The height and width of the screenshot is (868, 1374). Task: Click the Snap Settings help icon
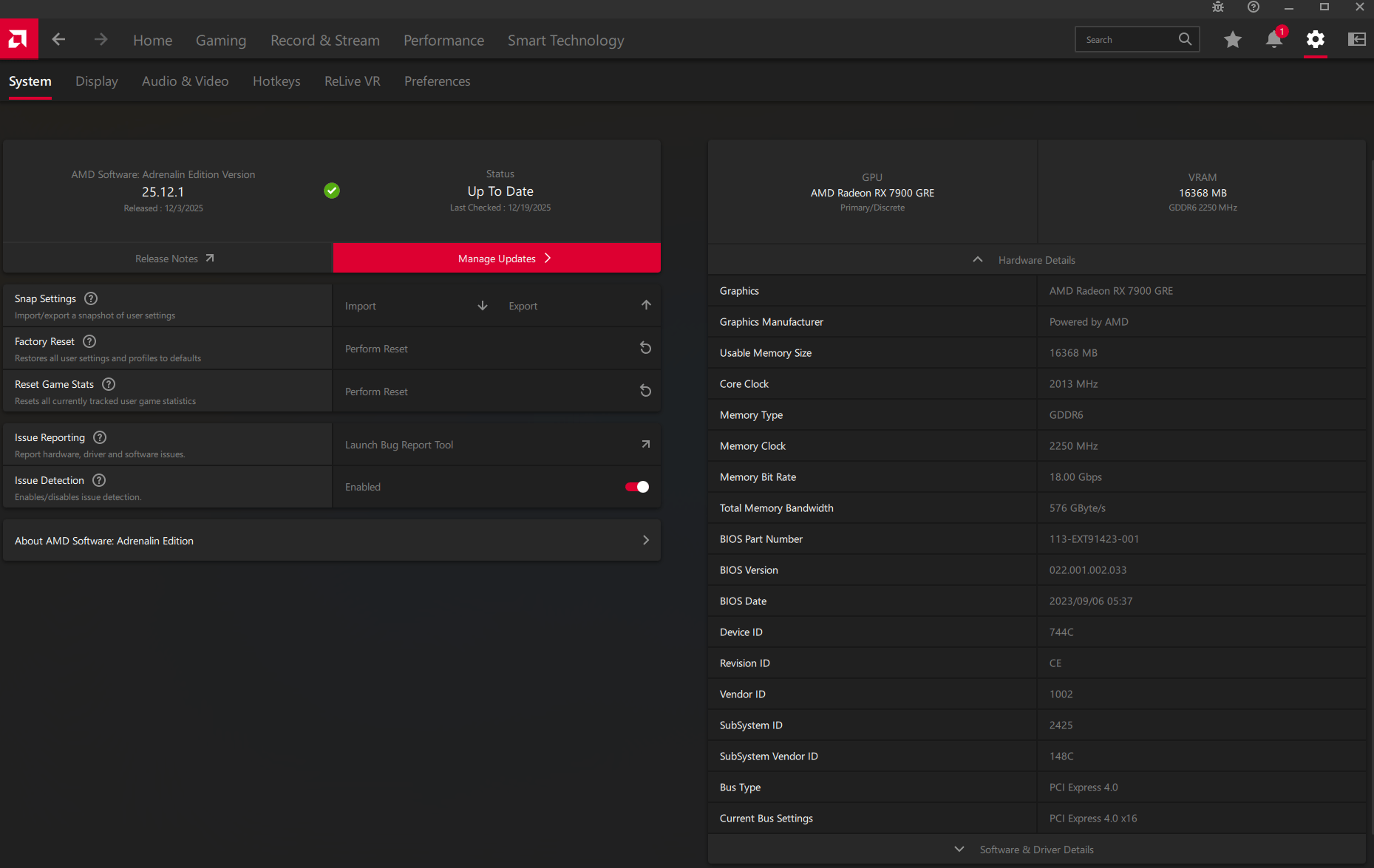click(91, 298)
